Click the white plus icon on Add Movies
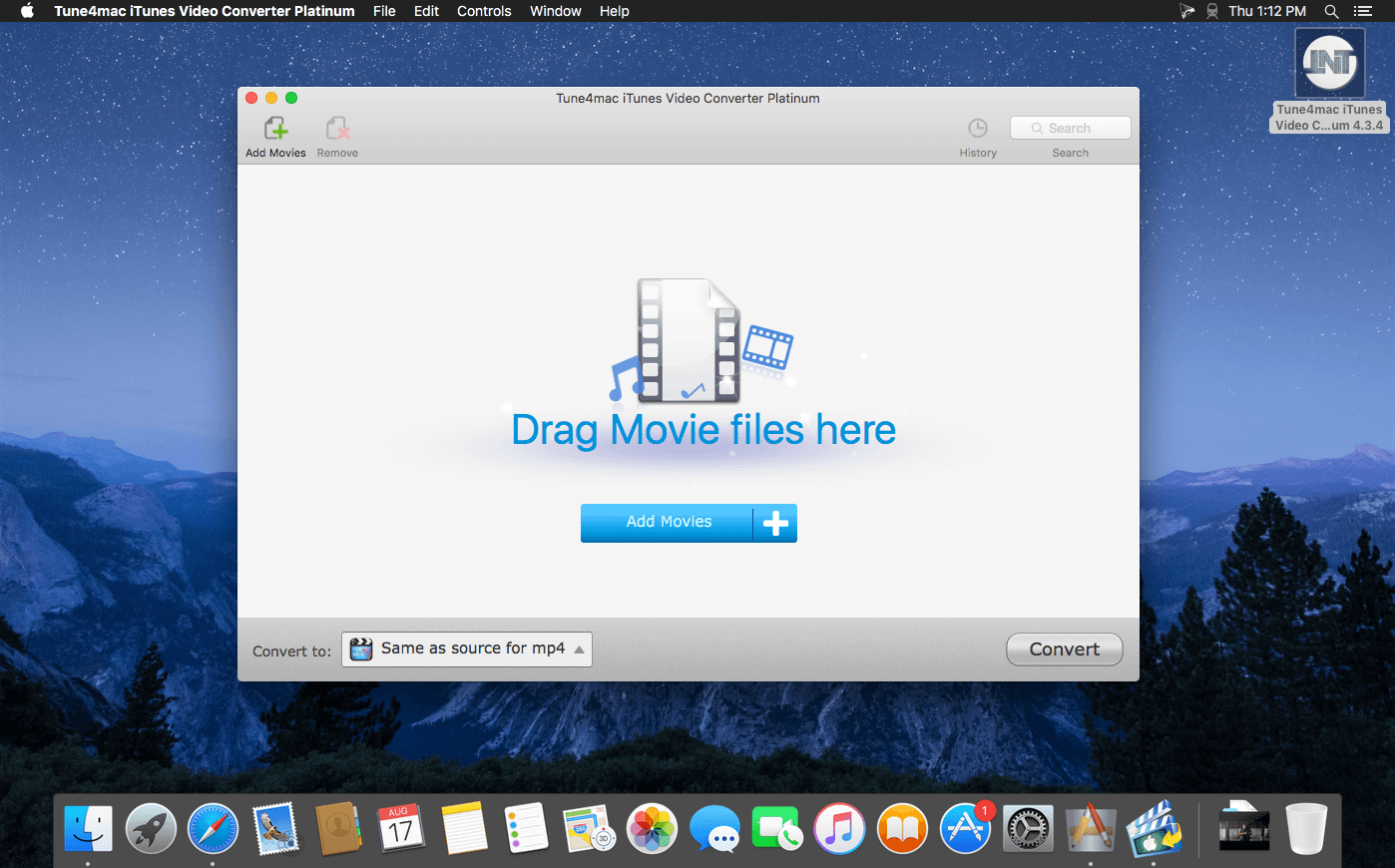Screen dimensions: 1395x868 (x=775, y=523)
